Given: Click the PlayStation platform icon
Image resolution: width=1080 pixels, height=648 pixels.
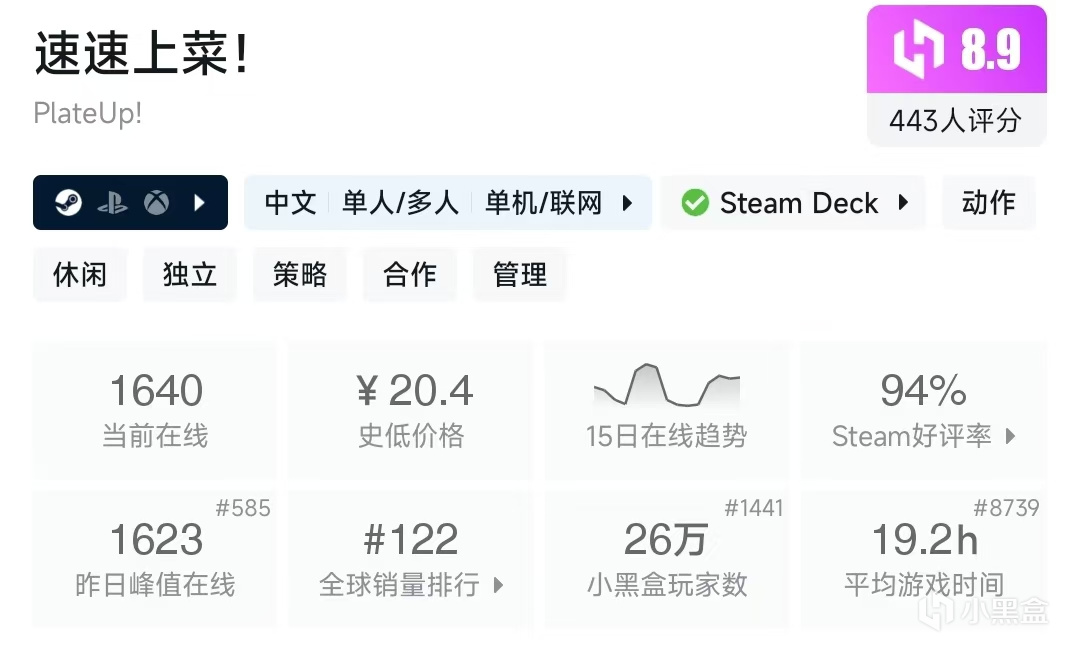Looking at the screenshot, I should click(112, 203).
